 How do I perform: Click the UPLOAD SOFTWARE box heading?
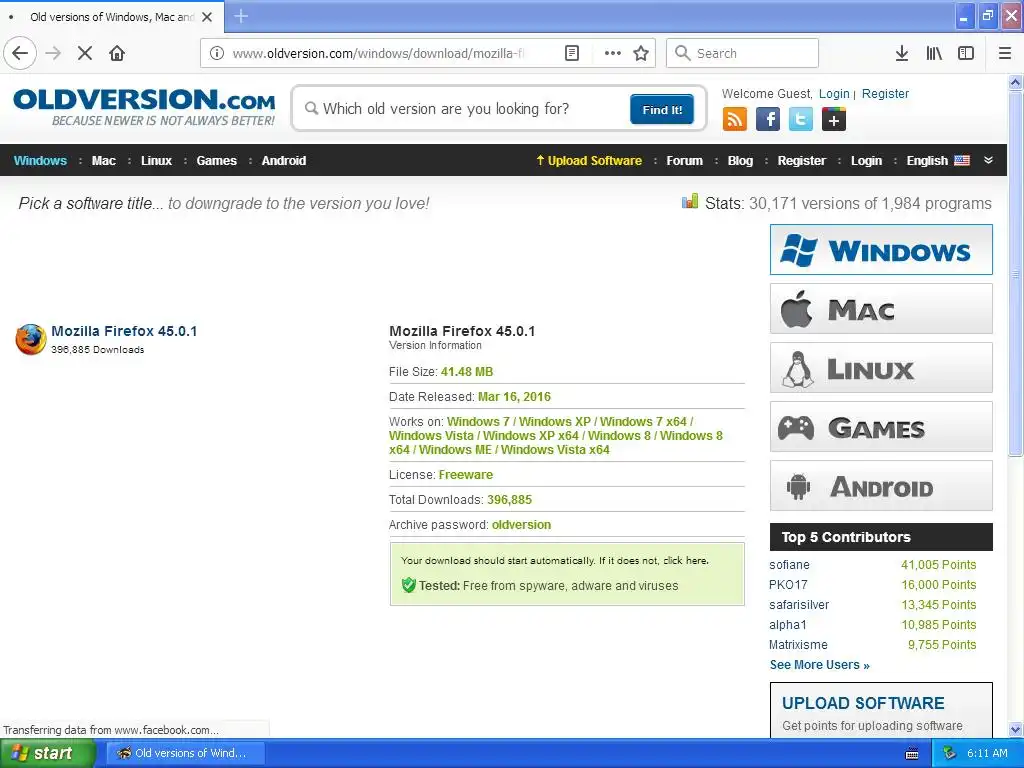pos(863,703)
